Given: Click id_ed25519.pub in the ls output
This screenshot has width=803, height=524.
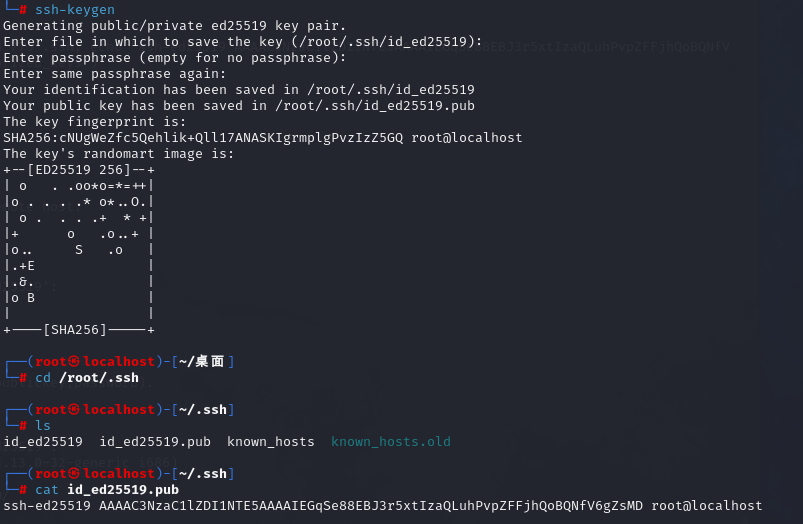Looking at the screenshot, I should [155, 442].
